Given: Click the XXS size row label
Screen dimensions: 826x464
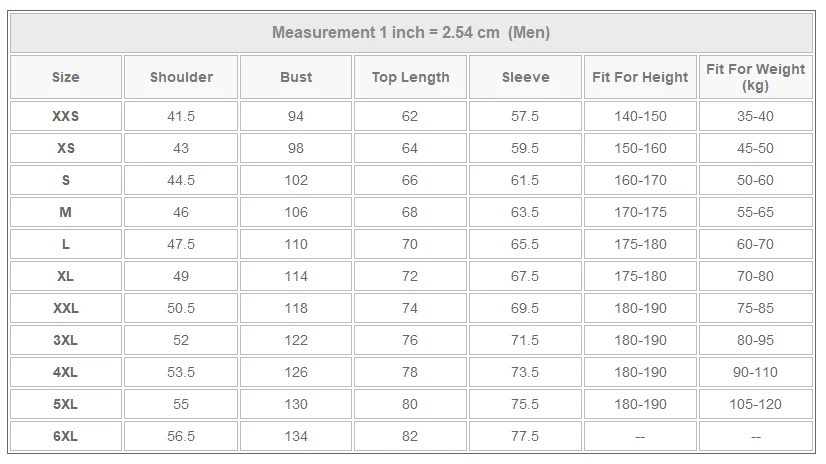Looking at the screenshot, I should tap(66, 116).
